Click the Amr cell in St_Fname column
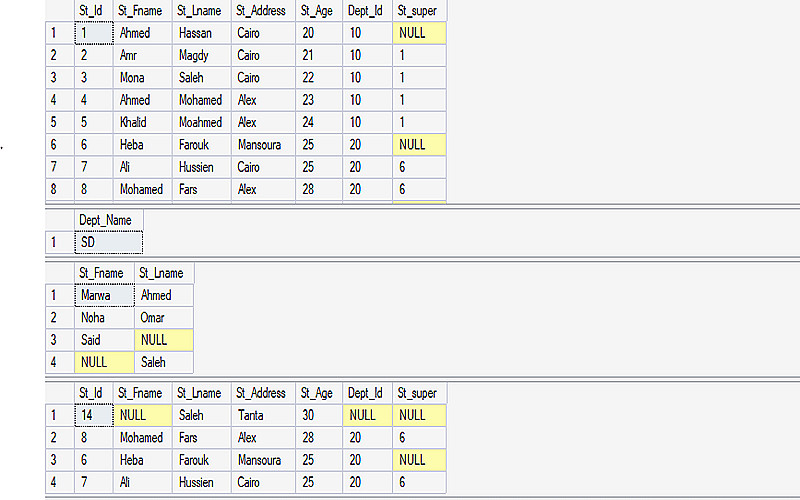The width and height of the screenshot is (800, 500). pos(142,55)
